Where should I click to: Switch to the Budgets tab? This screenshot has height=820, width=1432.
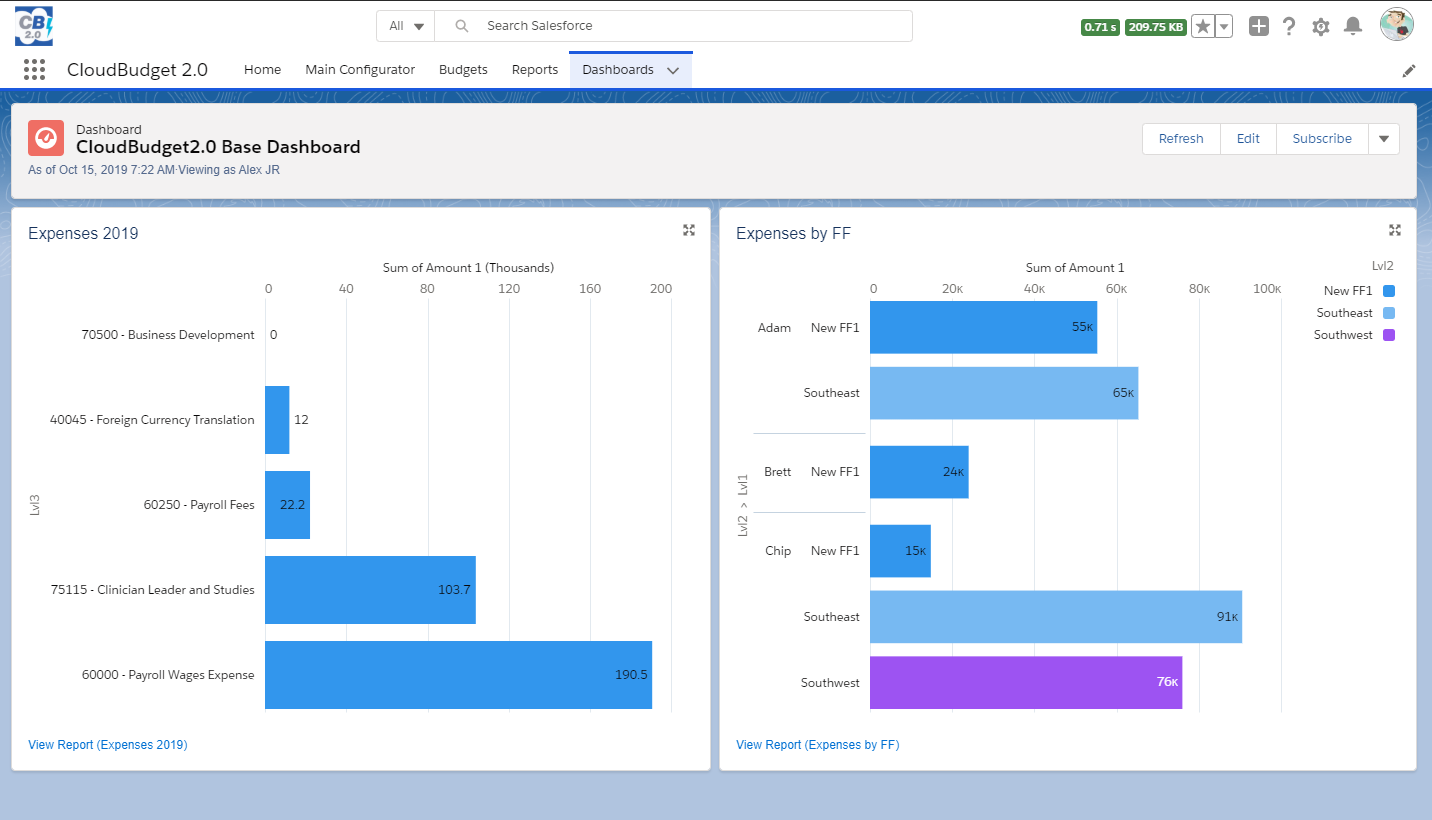463,70
